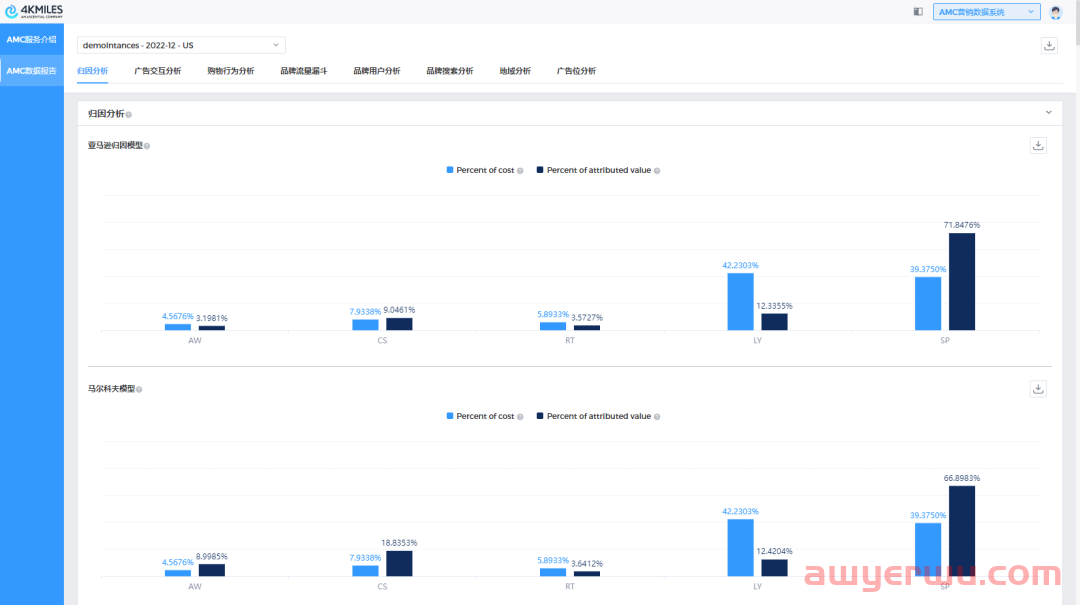Screen dimensions: 1080x605
Task: Click the 9.0461% CS bar in Amazon chart
Action: (x=399, y=325)
